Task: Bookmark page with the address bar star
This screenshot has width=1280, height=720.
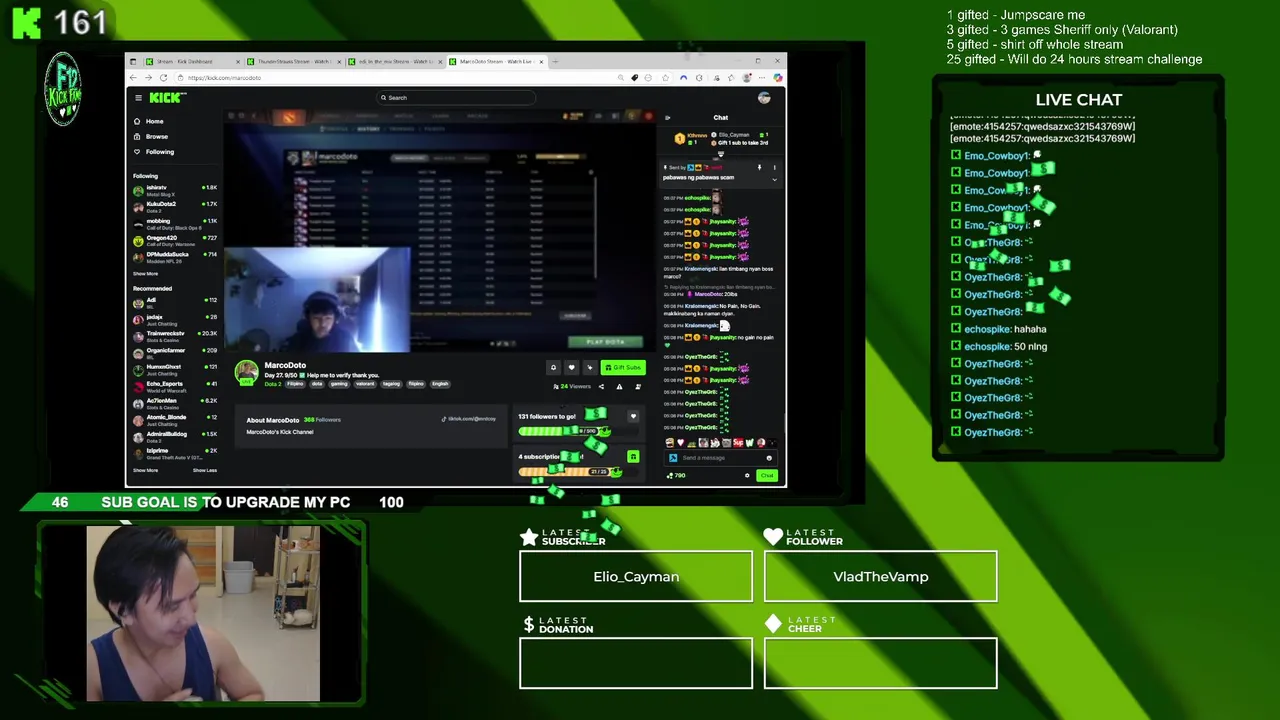Action: [666, 77]
